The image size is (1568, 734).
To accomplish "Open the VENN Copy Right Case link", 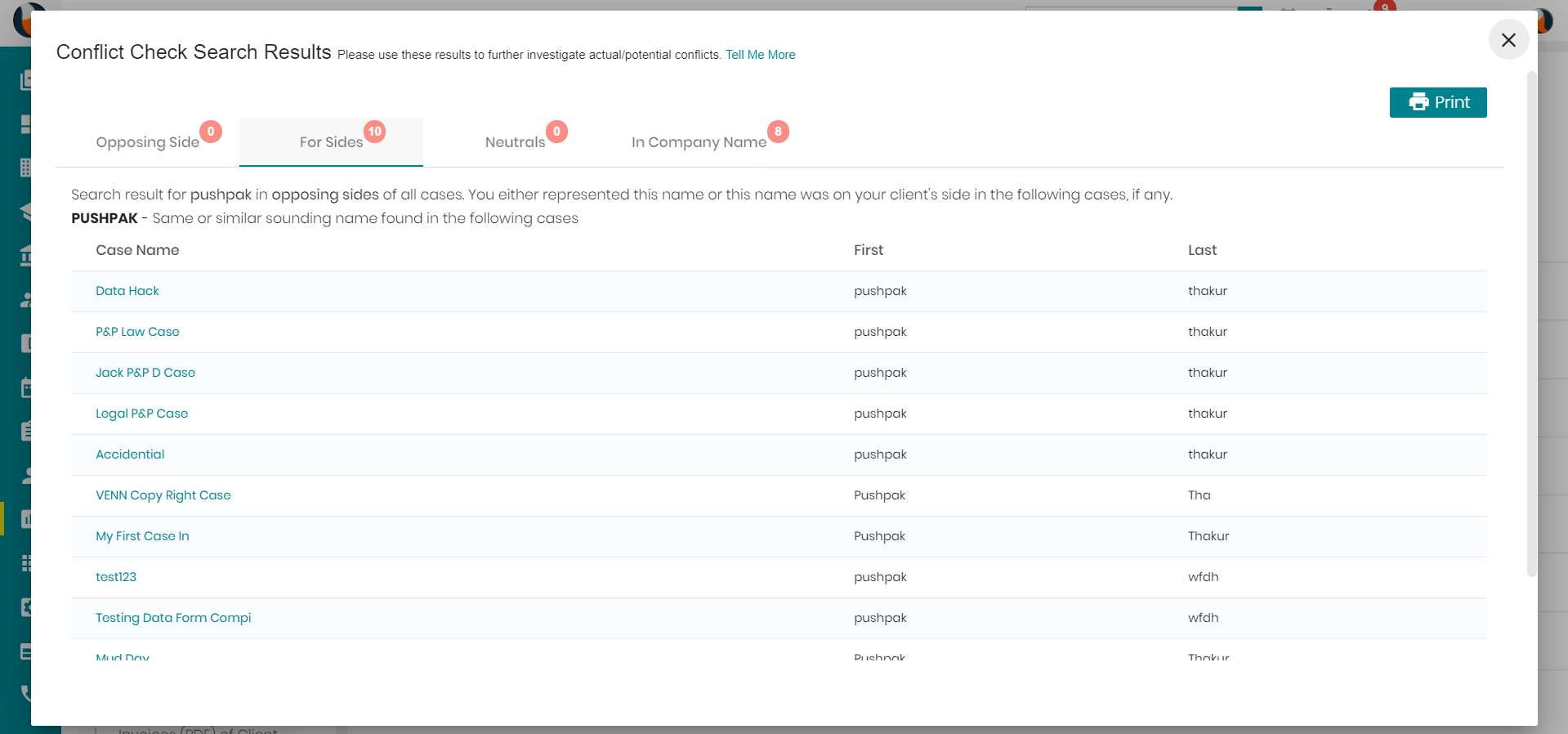I will 163,495.
